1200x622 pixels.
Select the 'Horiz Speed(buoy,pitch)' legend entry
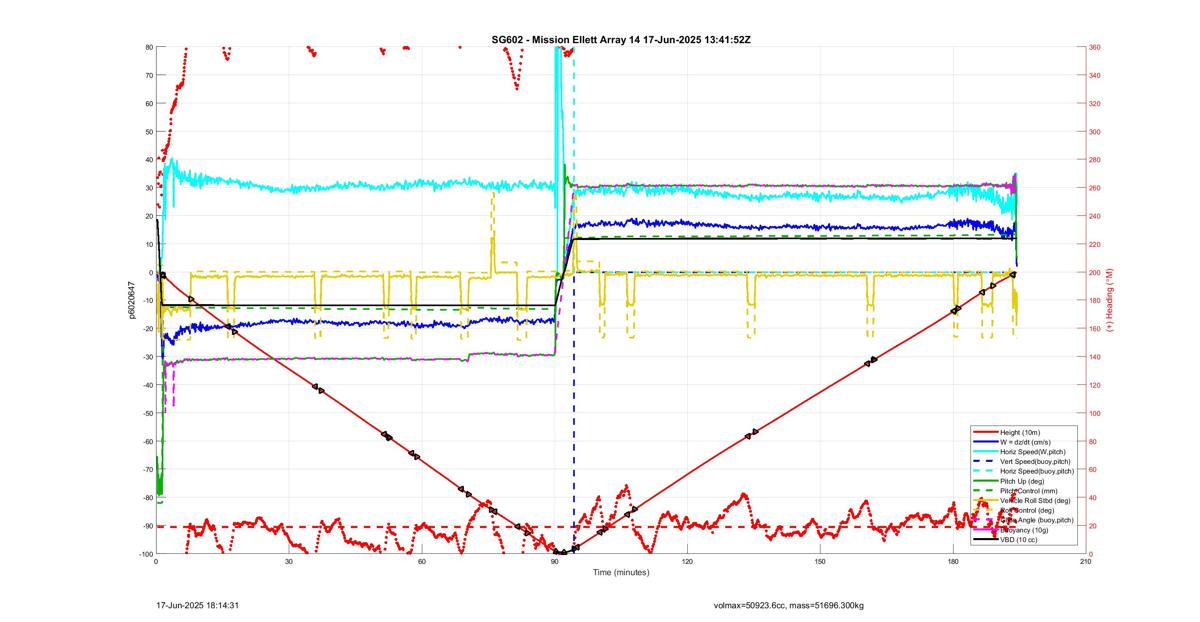coord(1037,471)
